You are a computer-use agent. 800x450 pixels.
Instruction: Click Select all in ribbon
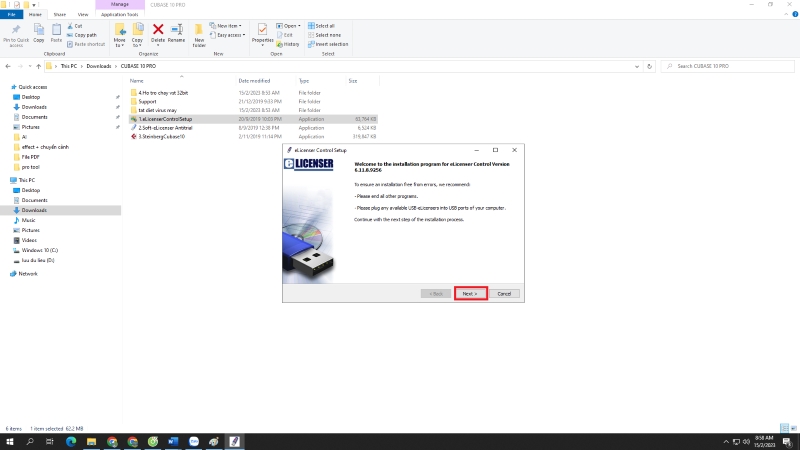point(321,26)
